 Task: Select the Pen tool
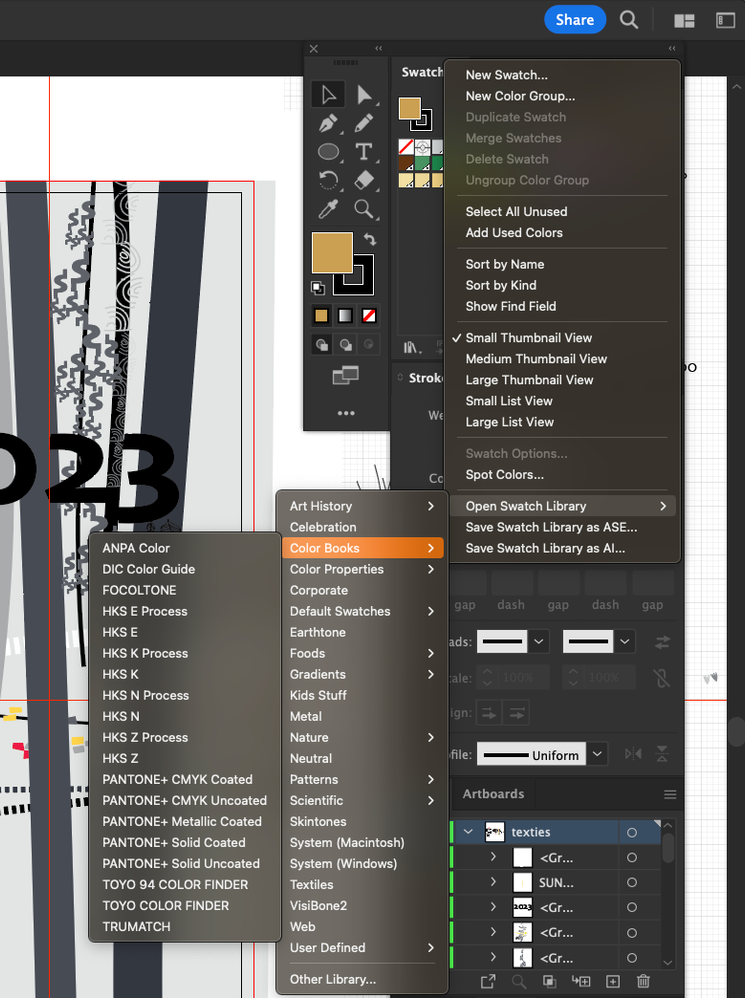coord(328,123)
